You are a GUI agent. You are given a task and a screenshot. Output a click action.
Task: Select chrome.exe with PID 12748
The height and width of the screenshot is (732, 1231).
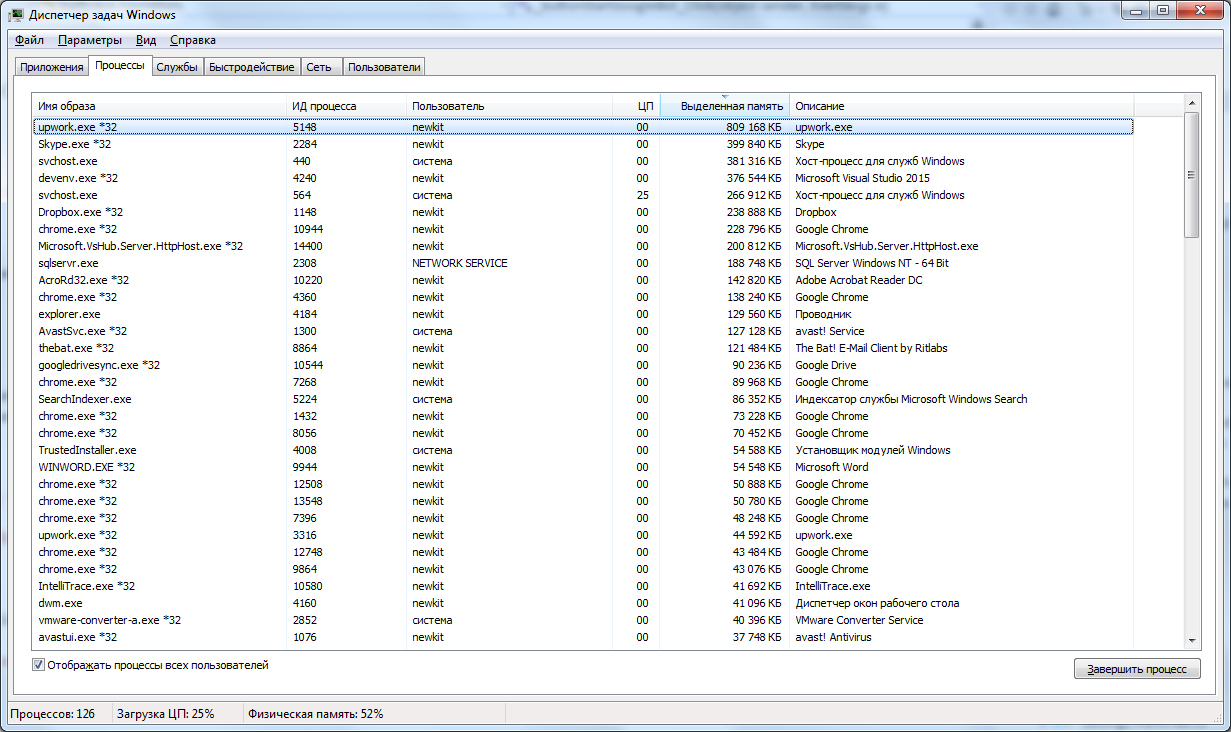point(583,552)
